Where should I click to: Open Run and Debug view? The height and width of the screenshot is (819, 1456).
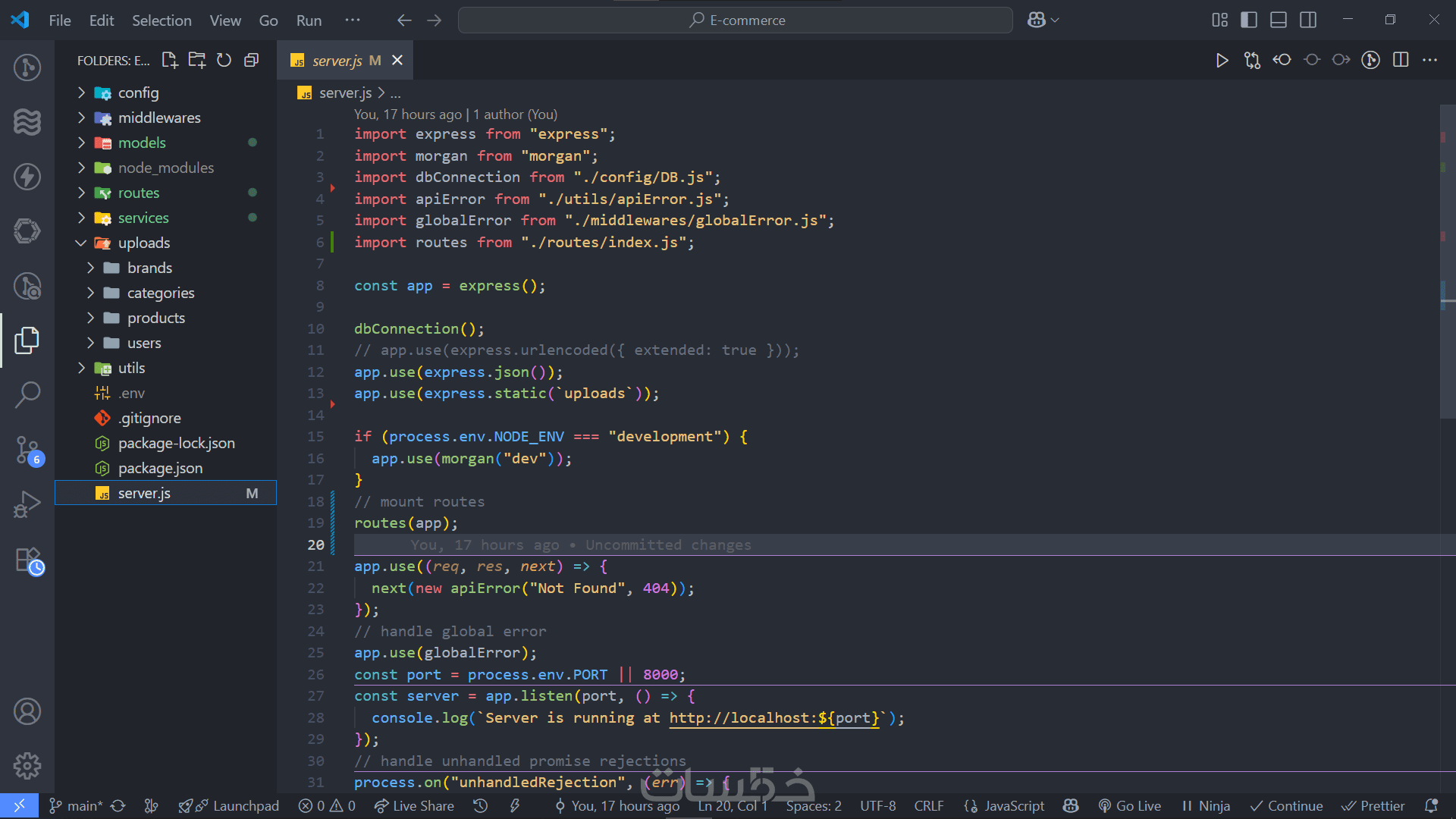tap(27, 504)
